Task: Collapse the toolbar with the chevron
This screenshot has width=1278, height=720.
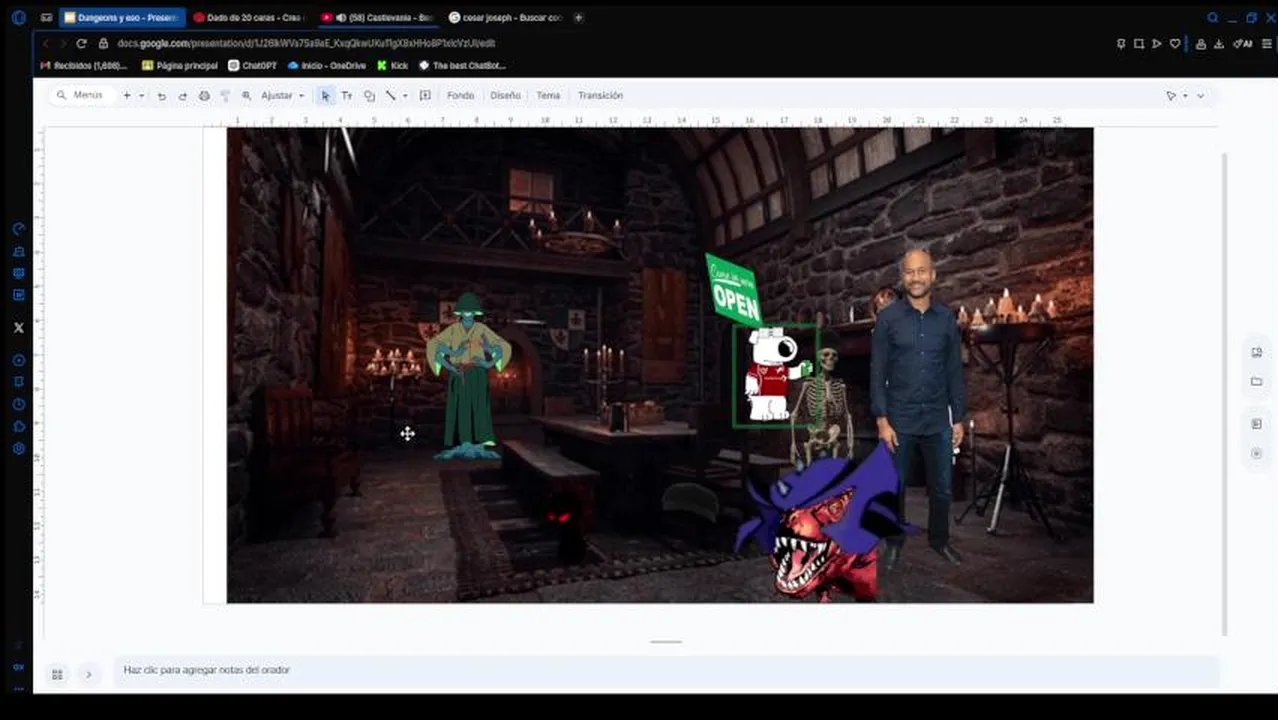Action: click(1201, 96)
